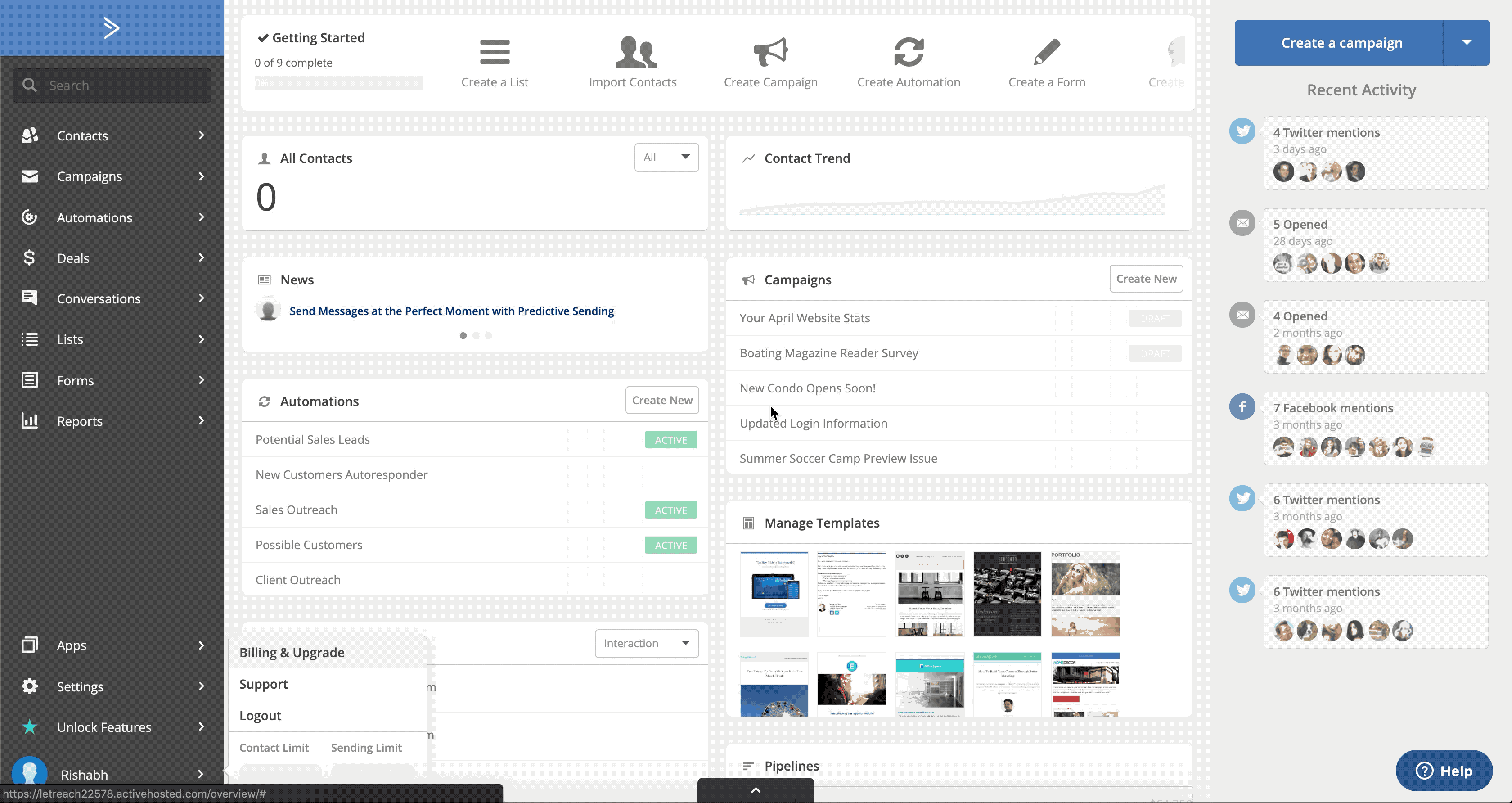
Task: Click the Getting Started progress bar
Action: pos(338,83)
